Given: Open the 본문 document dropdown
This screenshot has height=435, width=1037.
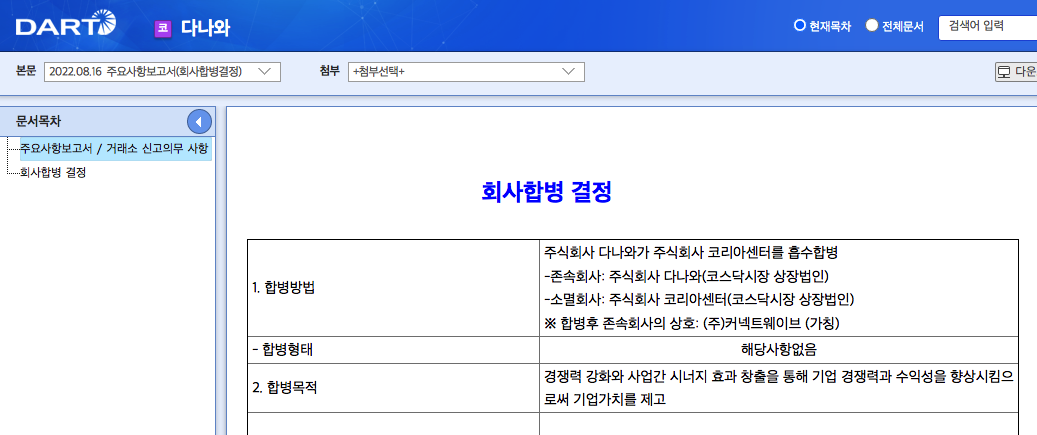Looking at the screenshot, I should coord(163,72).
